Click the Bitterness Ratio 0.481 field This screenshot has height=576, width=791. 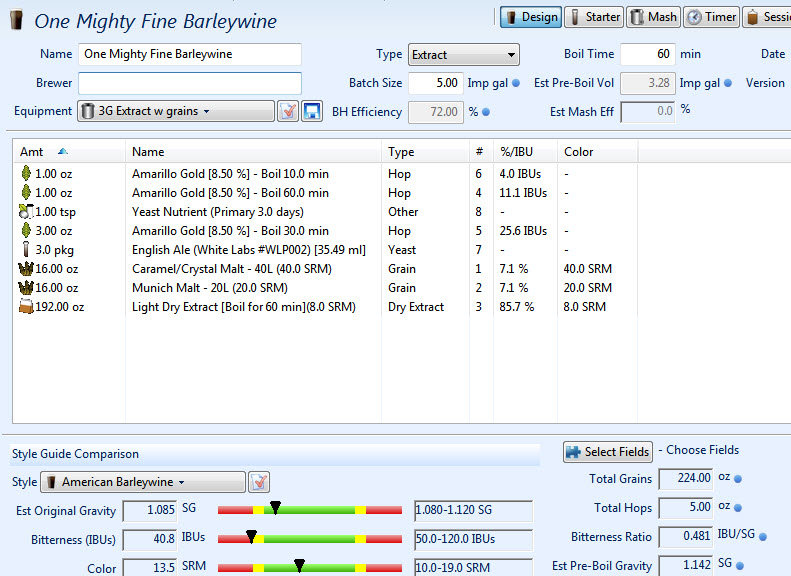(686, 537)
